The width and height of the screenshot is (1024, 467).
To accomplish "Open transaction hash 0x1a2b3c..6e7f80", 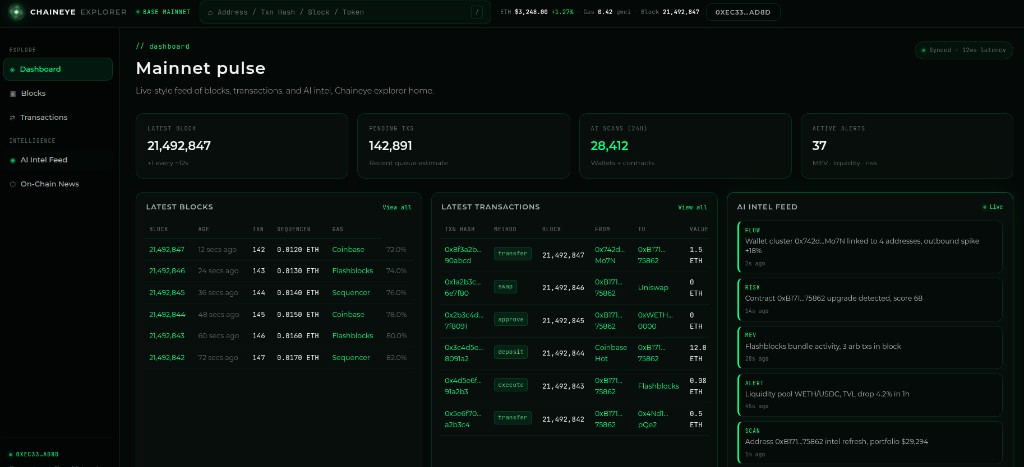I will click(x=463, y=287).
